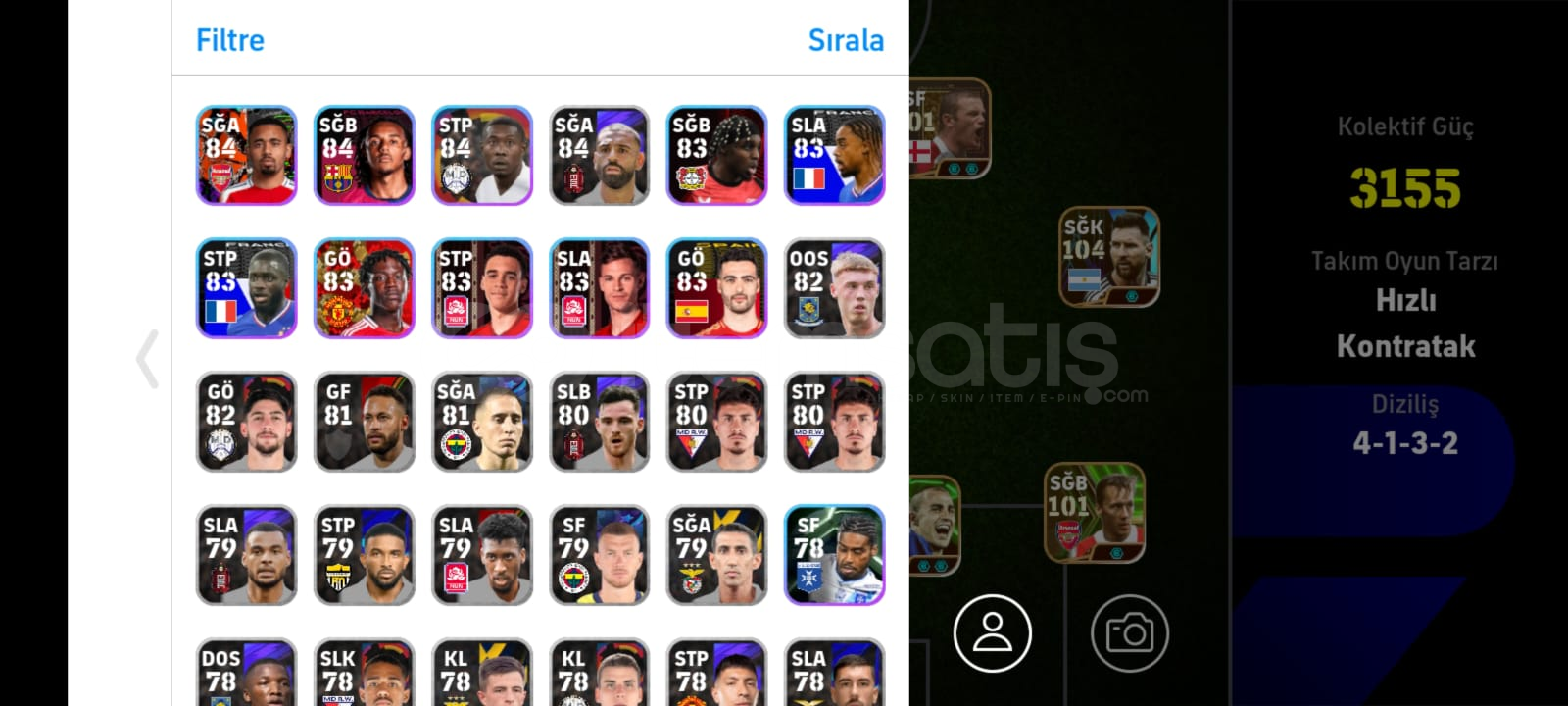This screenshot has width=1568, height=706.
Task: Select the DOS 78 player card
Action: point(246,672)
